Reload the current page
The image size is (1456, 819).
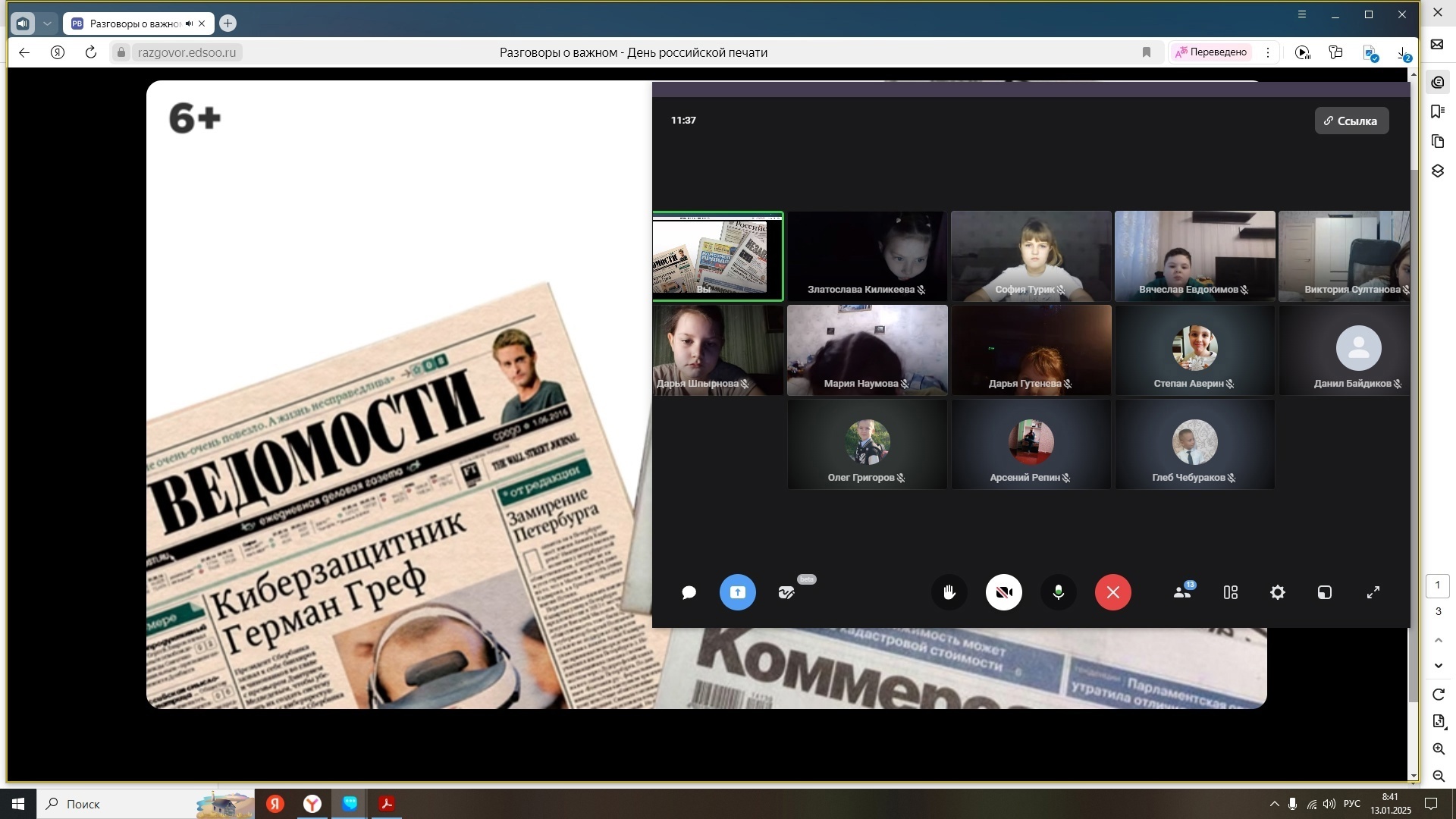pos(91,52)
